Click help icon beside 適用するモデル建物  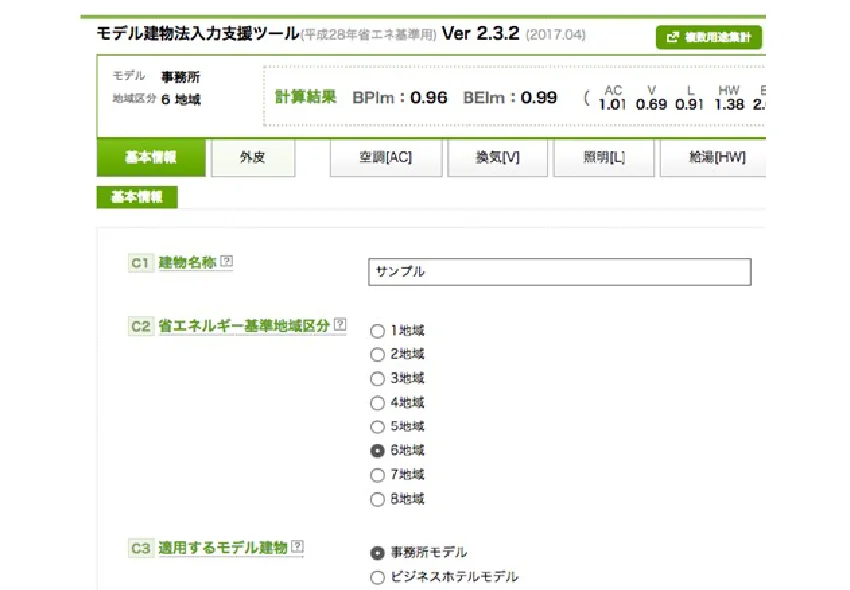coord(297,547)
